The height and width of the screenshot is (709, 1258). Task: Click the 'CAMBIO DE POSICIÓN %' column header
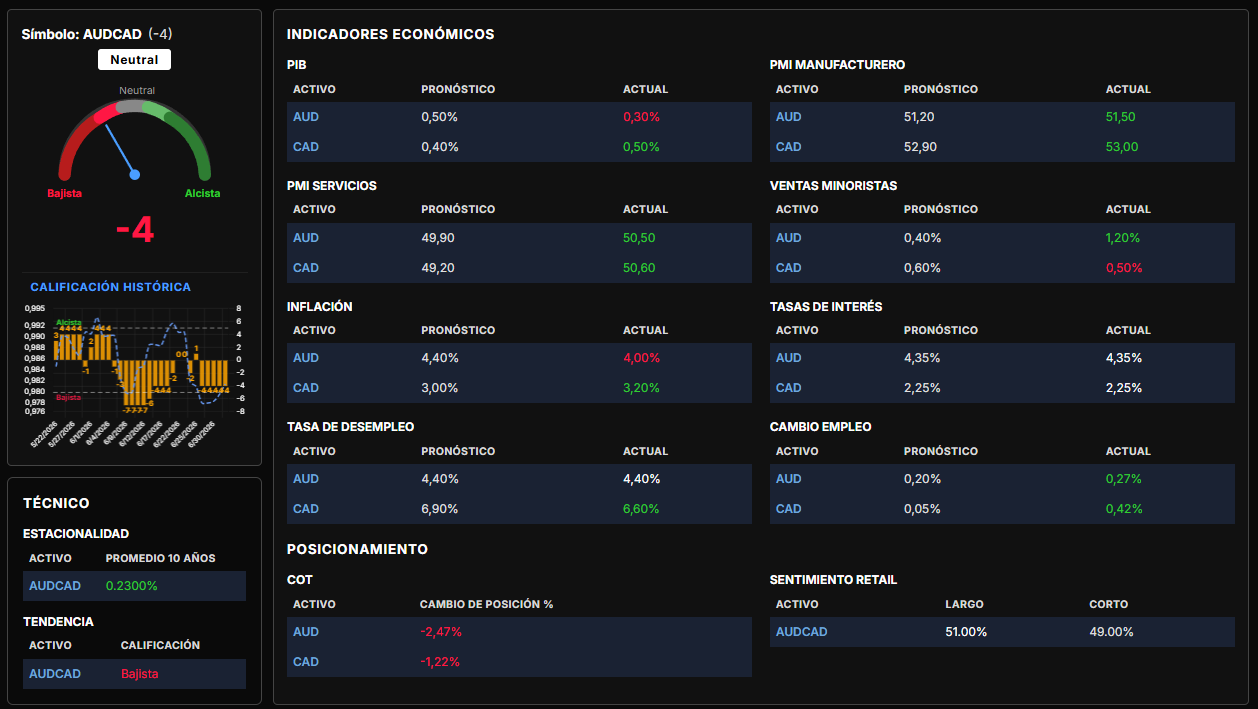pyautogui.click(x=486, y=605)
